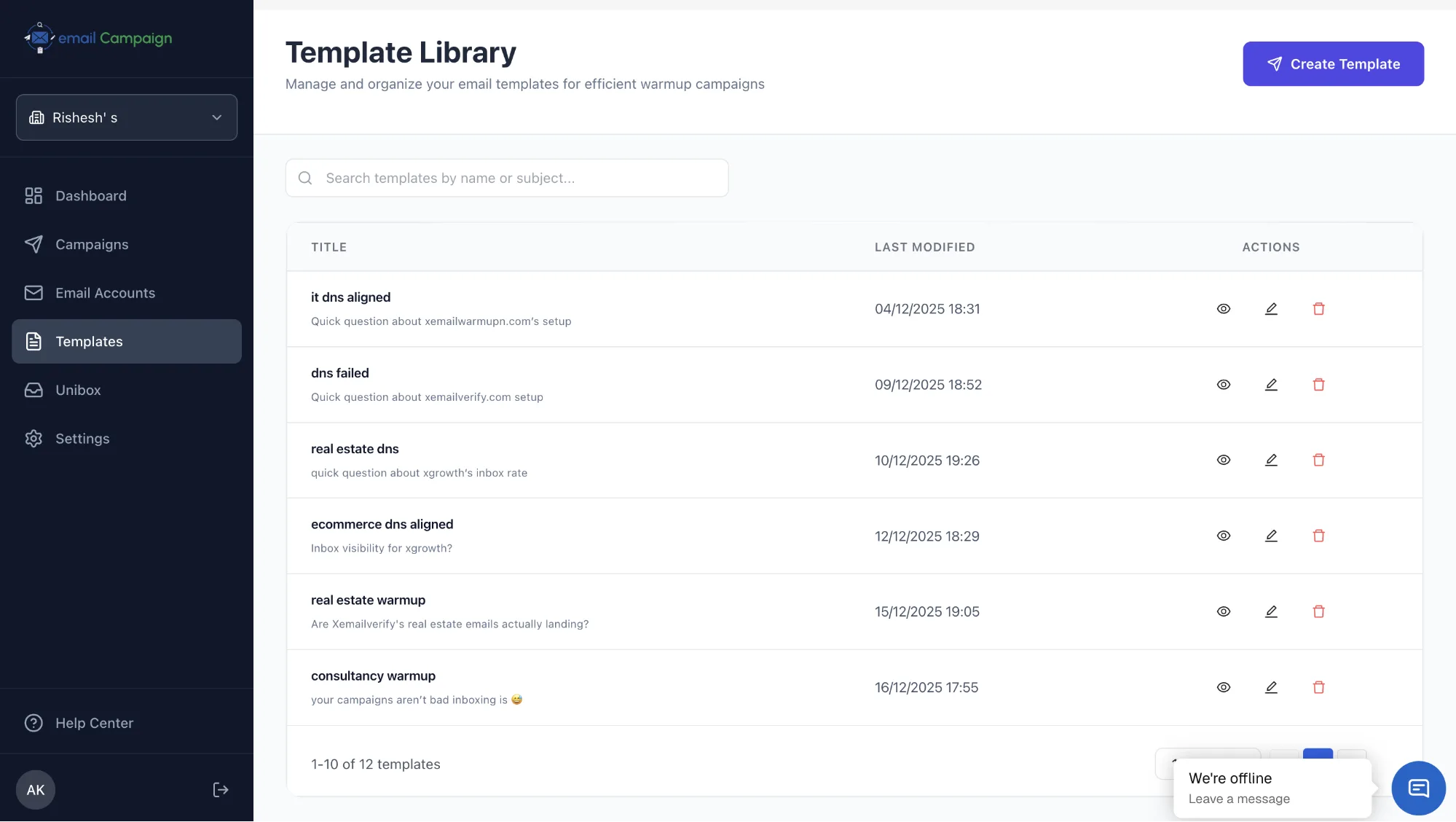Open Settings from the sidebar
This screenshot has height=822, width=1456.
coord(127,439)
